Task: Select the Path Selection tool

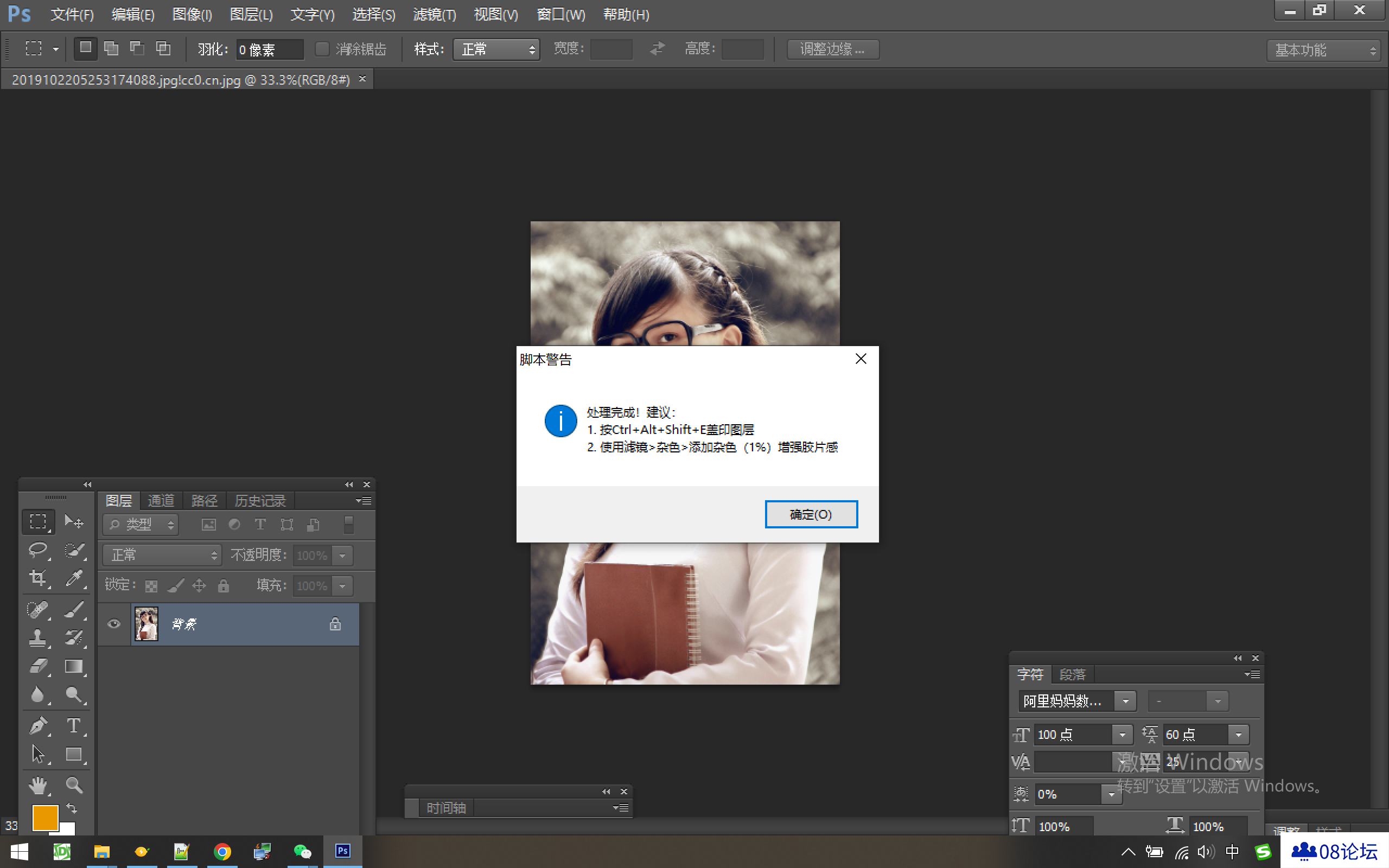Action: [x=38, y=754]
